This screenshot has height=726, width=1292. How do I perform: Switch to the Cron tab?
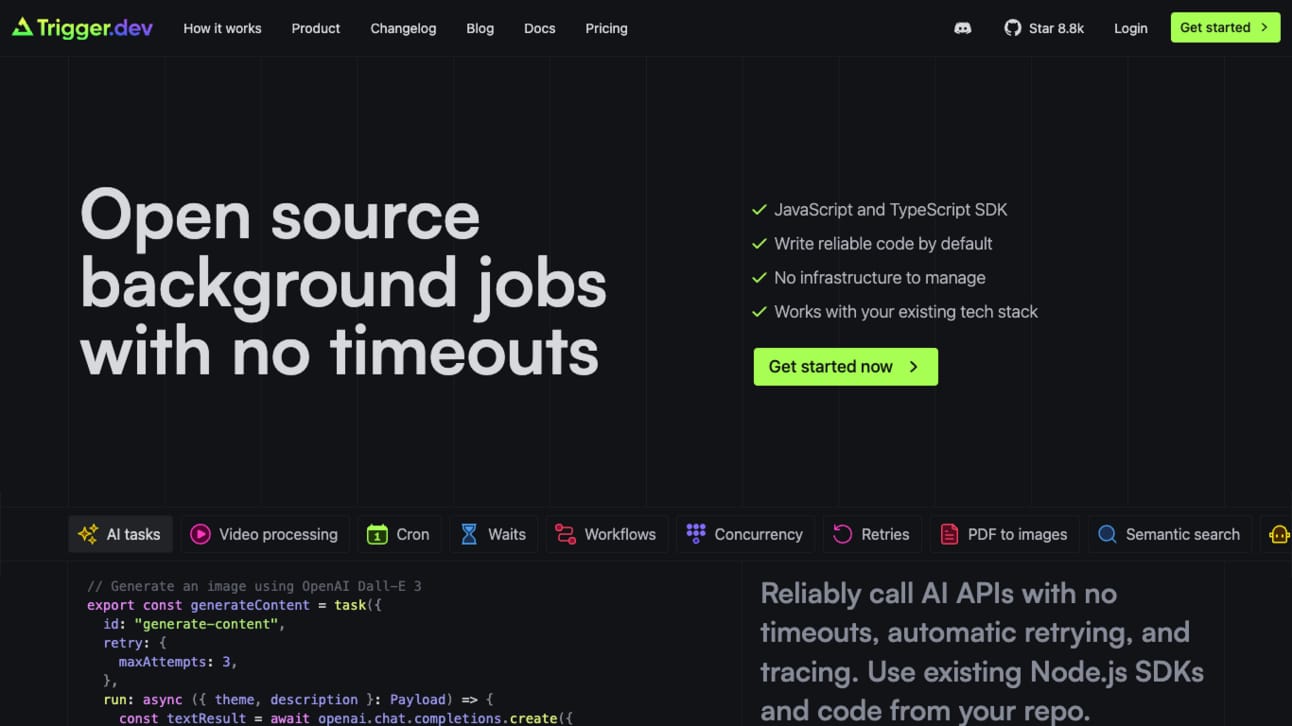[x=400, y=534]
